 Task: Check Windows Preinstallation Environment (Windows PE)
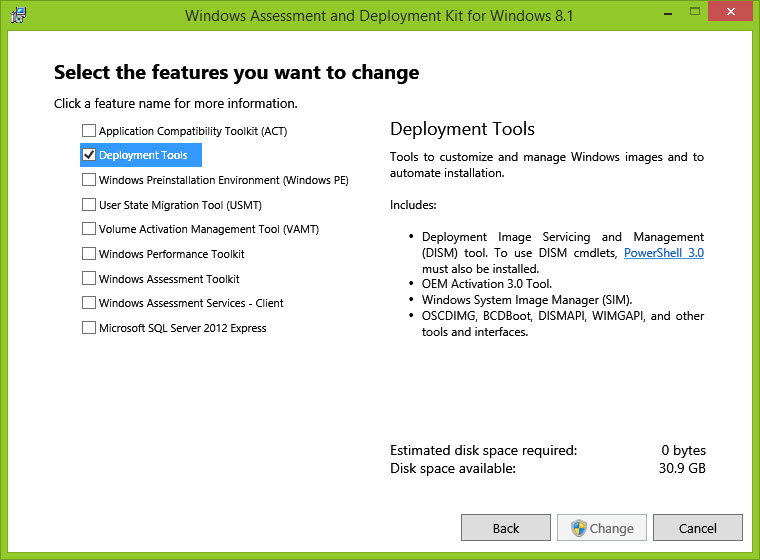point(89,180)
